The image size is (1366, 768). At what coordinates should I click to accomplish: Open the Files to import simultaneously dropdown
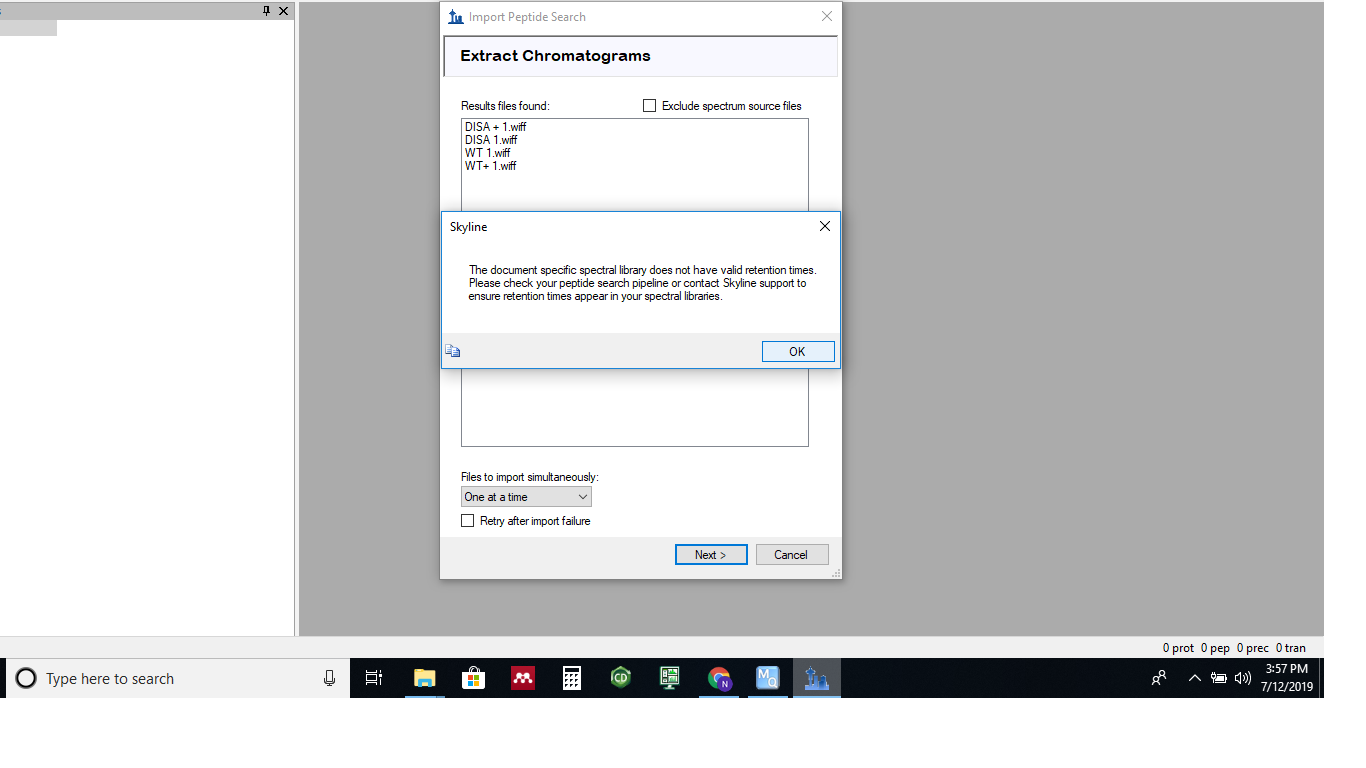pos(526,497)
